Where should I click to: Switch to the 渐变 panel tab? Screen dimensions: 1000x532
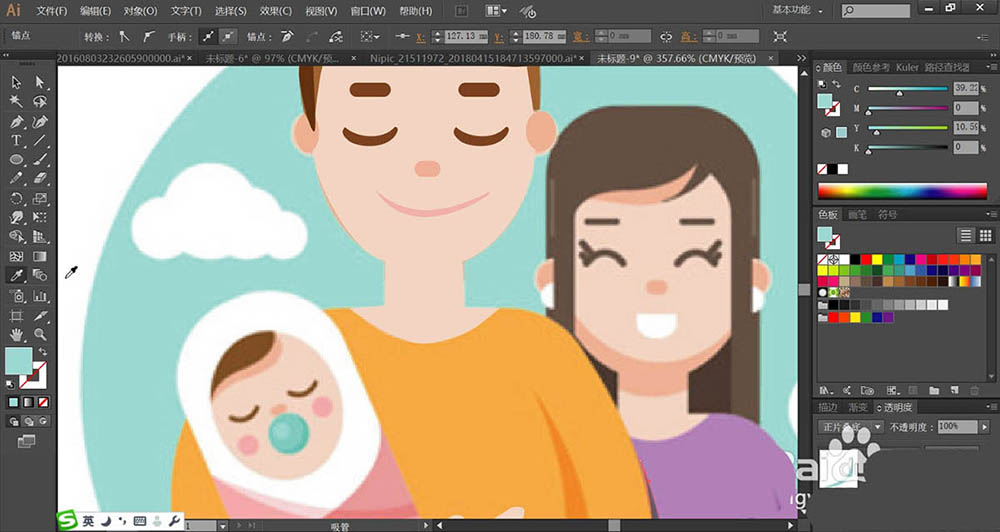pyautogui.click(x=858, y=407)
